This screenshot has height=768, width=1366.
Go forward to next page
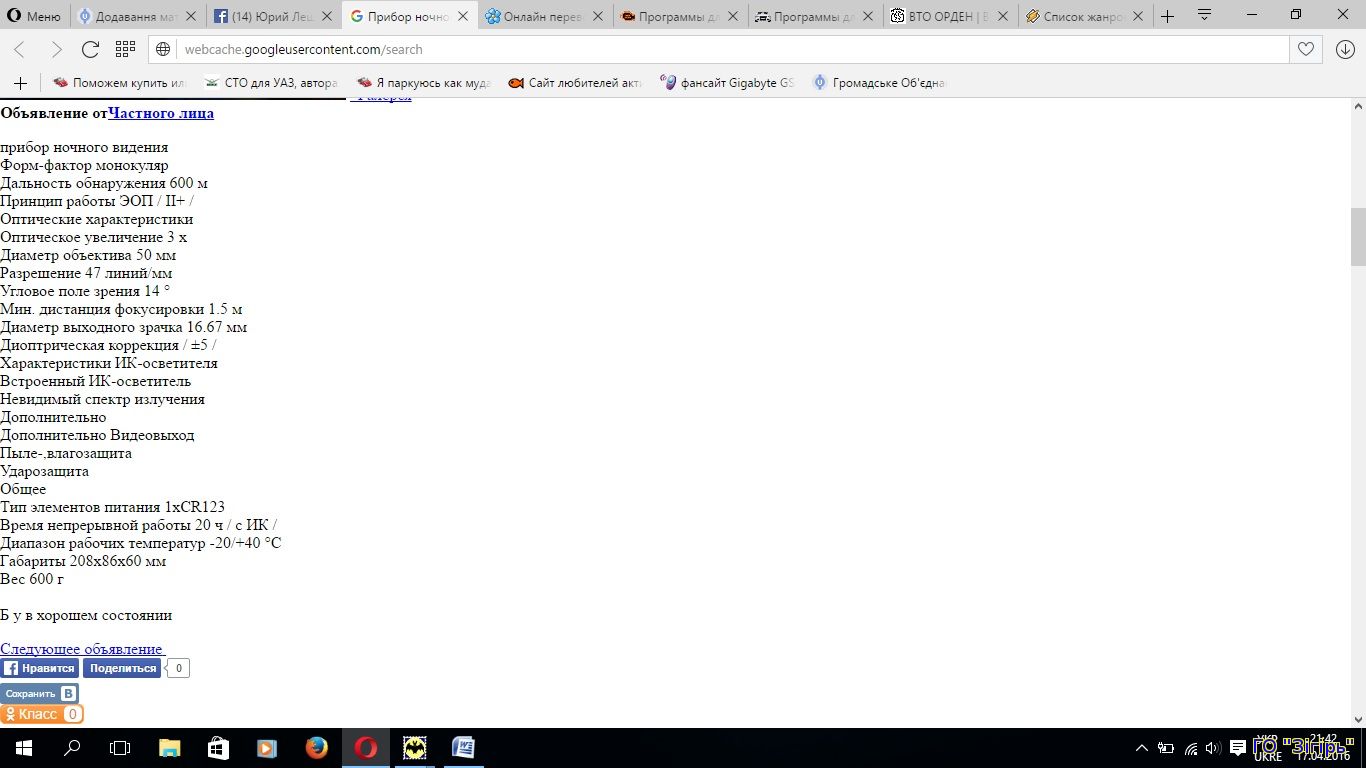click(55, 50)
